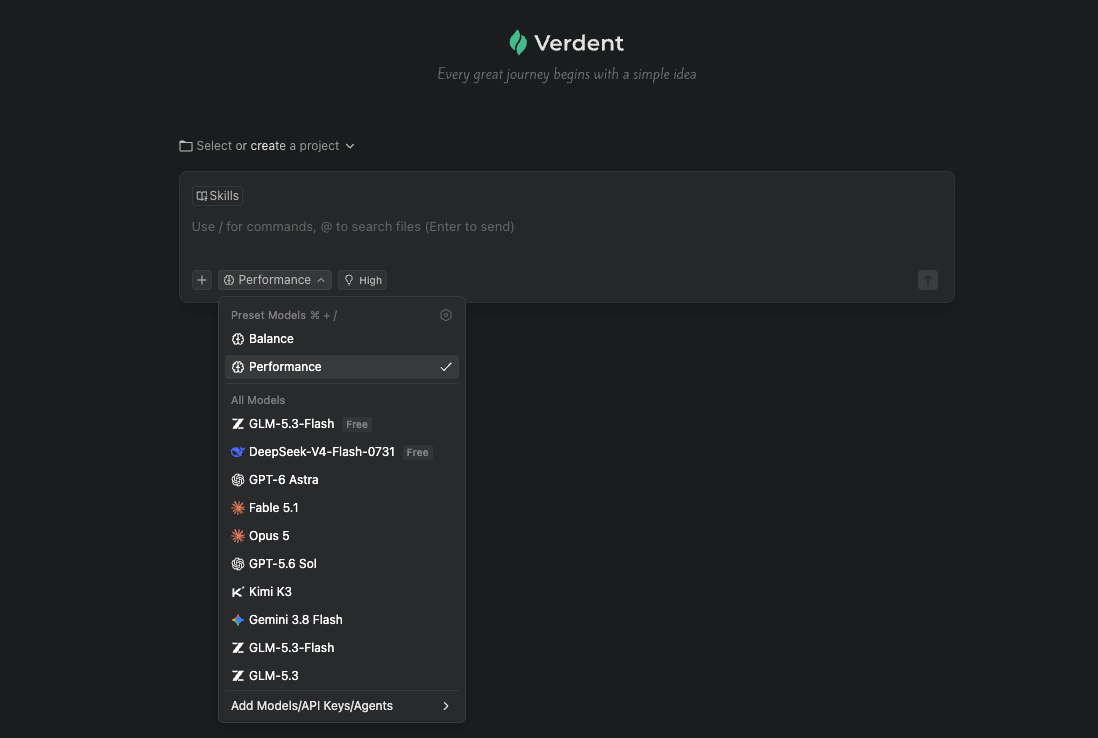Viewport: 1098px width, 738px height.
Task: Collapse the Performance model dropdown
Action: pos(274,280)
